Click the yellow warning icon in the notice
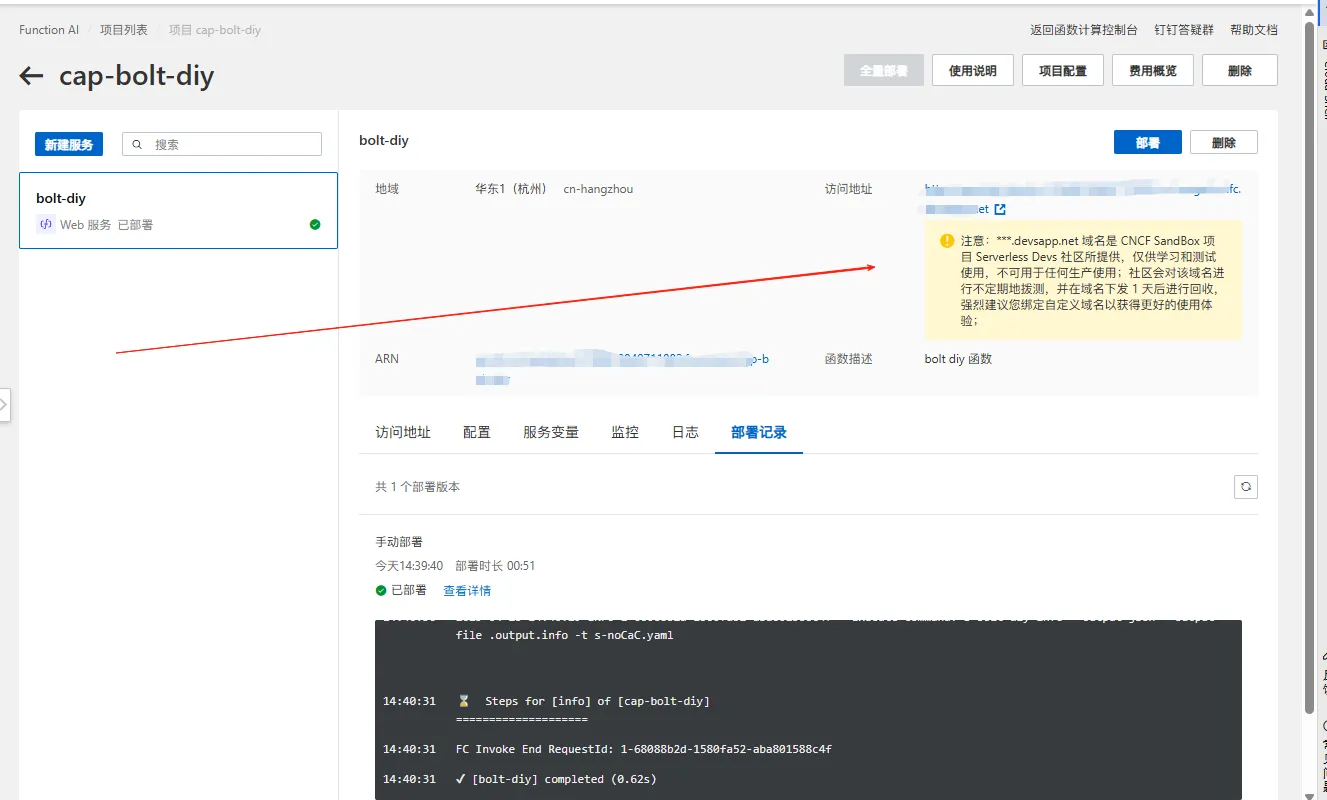This screenshot has height=800, width=1327. [x=946, y=241]
